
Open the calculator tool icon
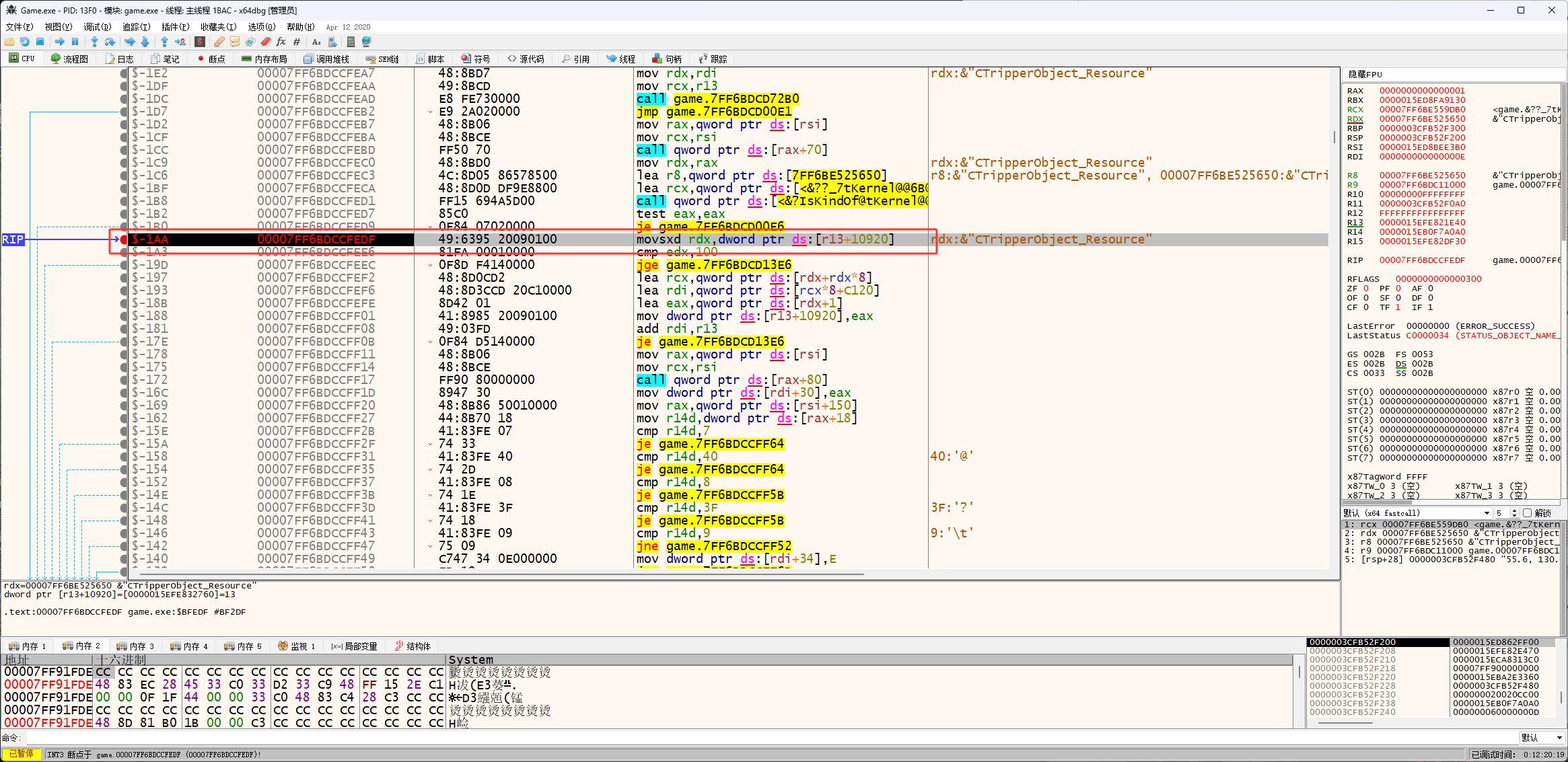[351, 42]
